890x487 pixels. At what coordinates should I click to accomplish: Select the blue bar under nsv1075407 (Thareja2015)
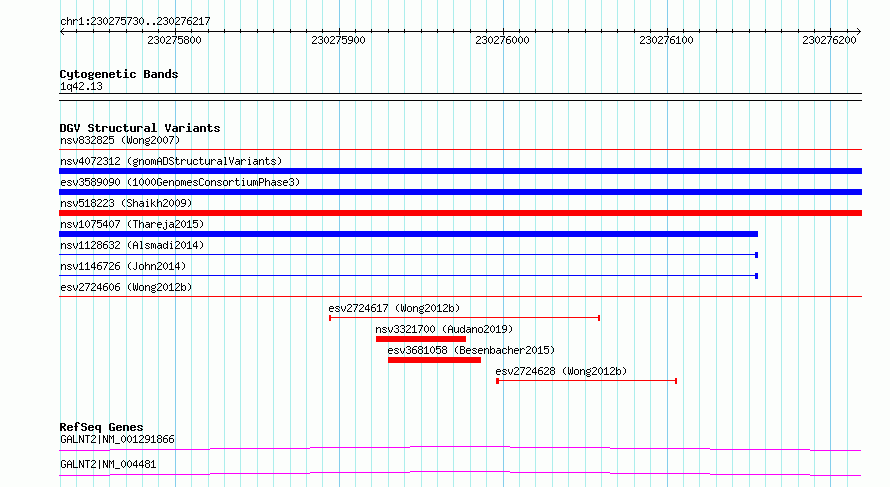pos(409,234)
